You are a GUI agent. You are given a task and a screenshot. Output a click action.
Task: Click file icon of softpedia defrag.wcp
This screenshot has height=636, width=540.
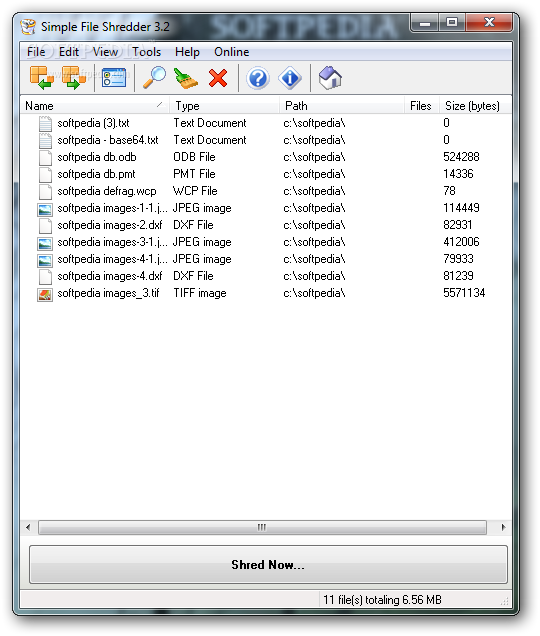coord(45,191)
